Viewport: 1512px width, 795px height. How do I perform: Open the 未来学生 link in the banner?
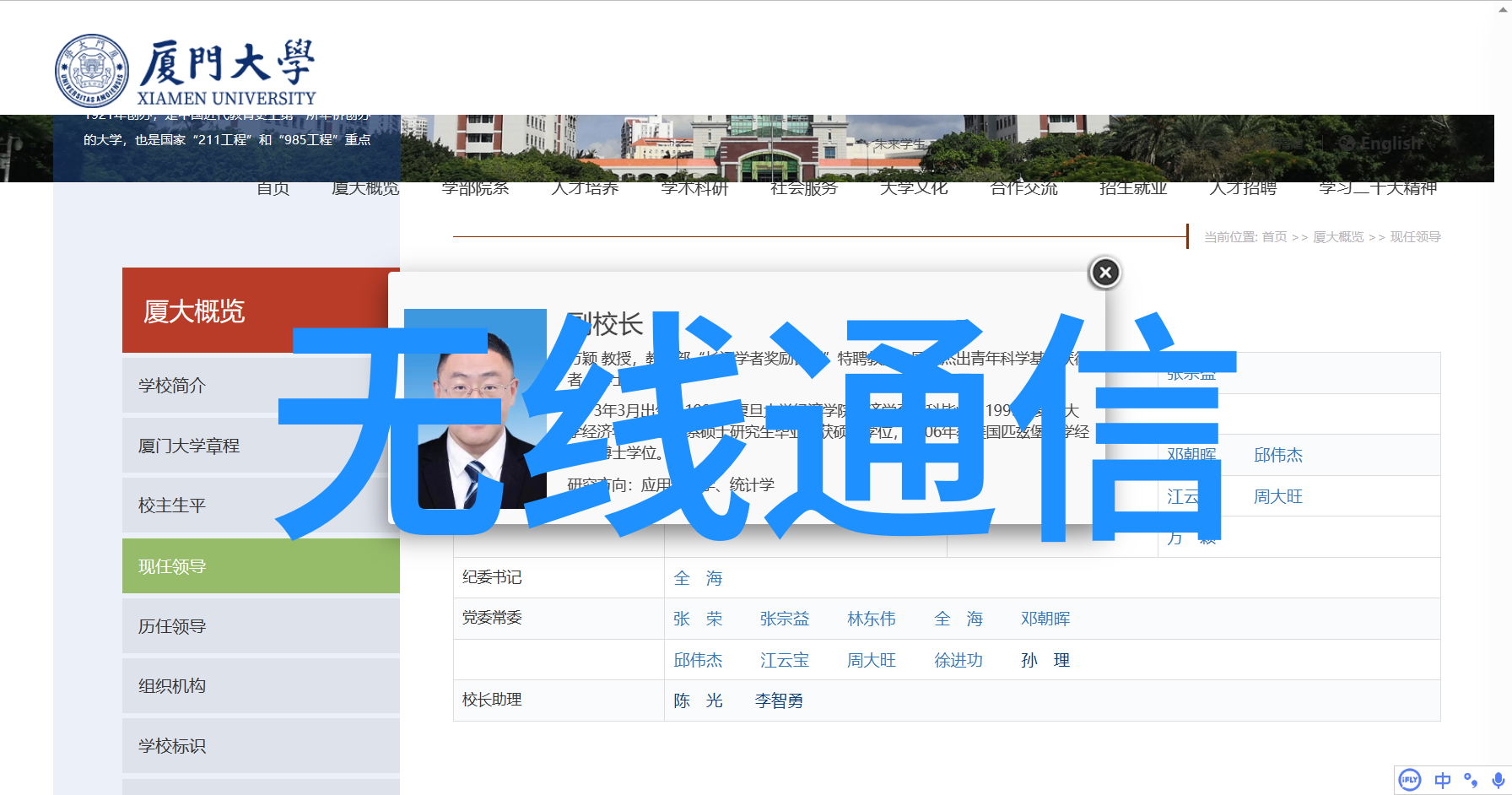click(x=899, y=144)
